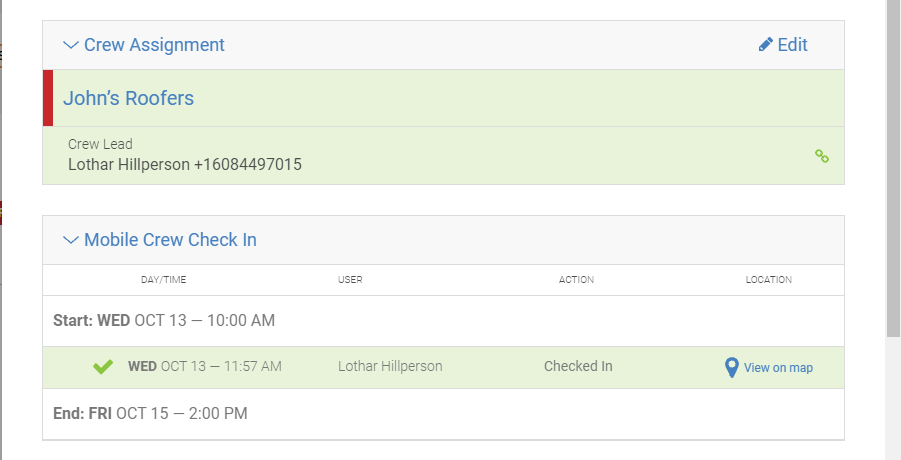Select the USER column header

coord(350,280)
